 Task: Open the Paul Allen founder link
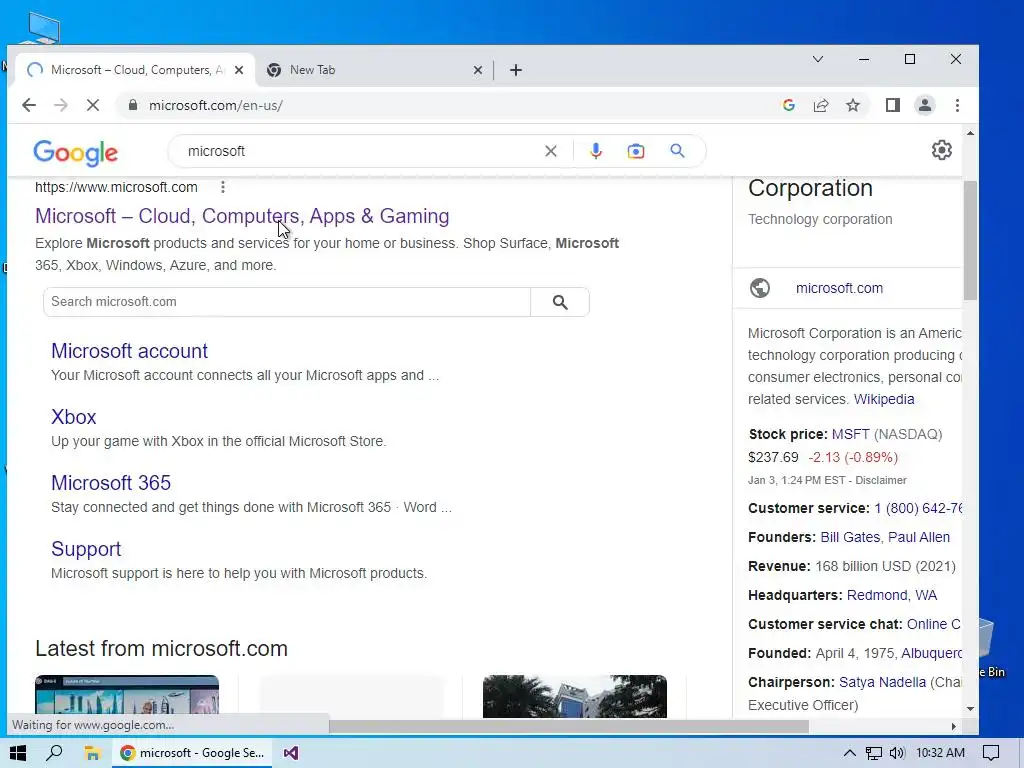point(919,537)
